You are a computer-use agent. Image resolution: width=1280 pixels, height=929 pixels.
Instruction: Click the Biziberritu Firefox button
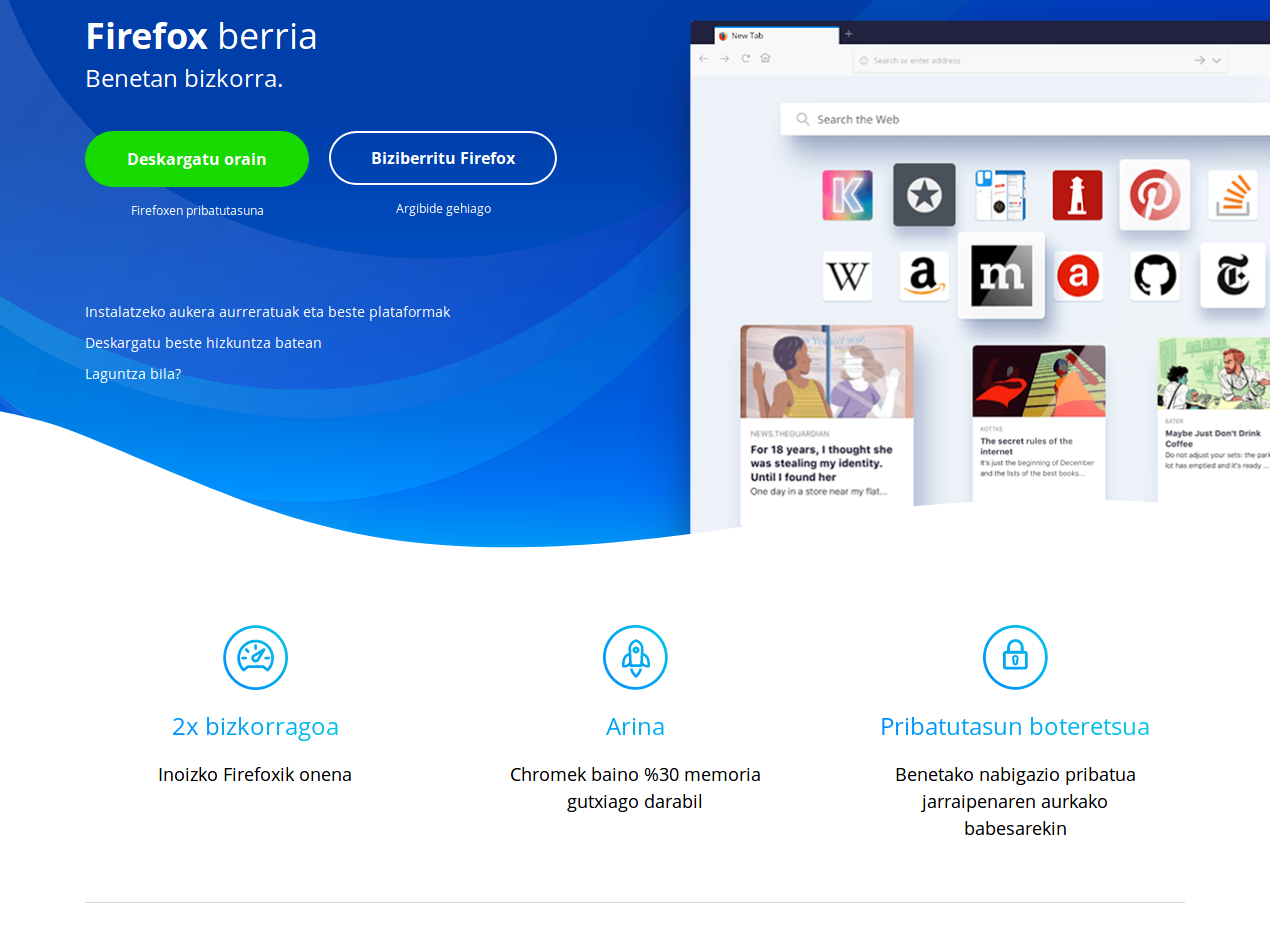443,158
